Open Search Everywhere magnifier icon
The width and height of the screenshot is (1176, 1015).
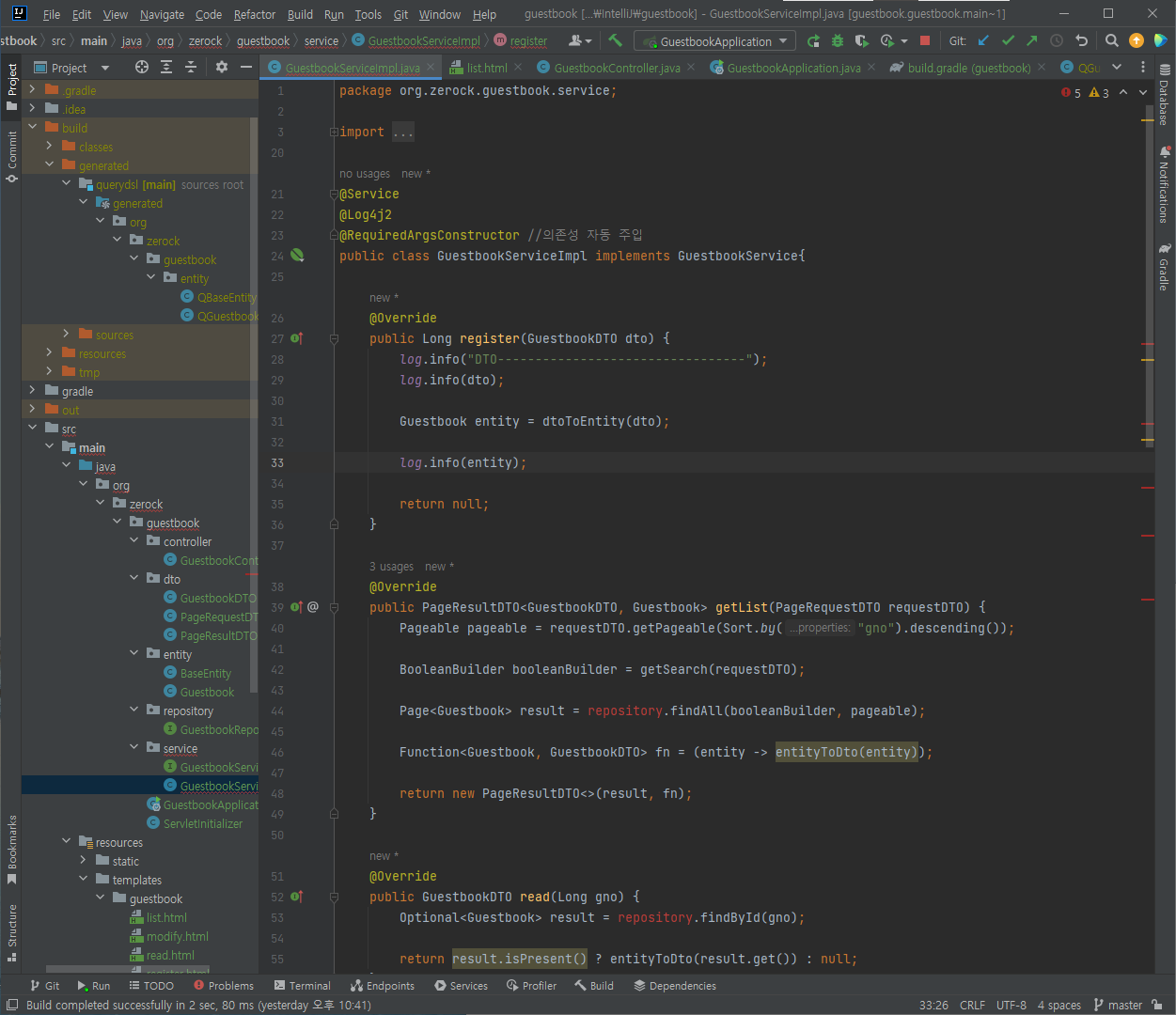click(x=1112, y=40)
